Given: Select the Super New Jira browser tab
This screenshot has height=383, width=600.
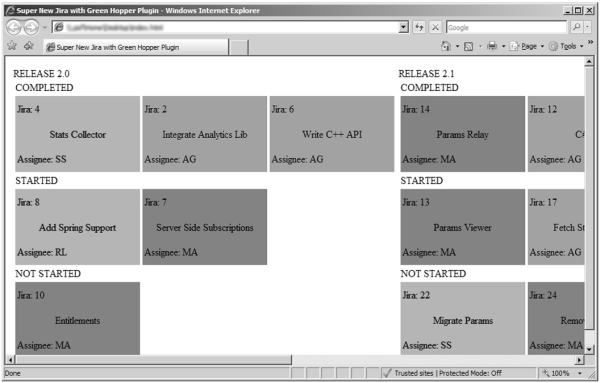Looking at the screenshot, I should coord(136,47).
